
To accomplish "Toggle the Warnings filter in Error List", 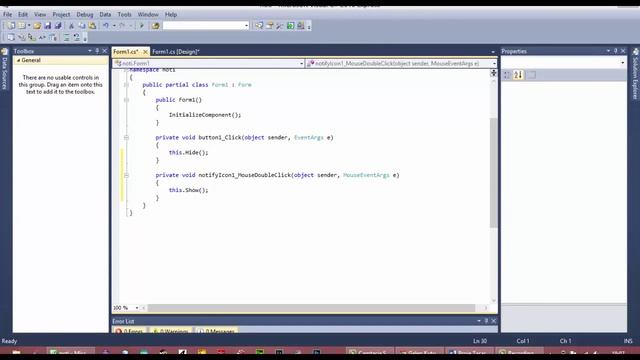I will 171,331.
